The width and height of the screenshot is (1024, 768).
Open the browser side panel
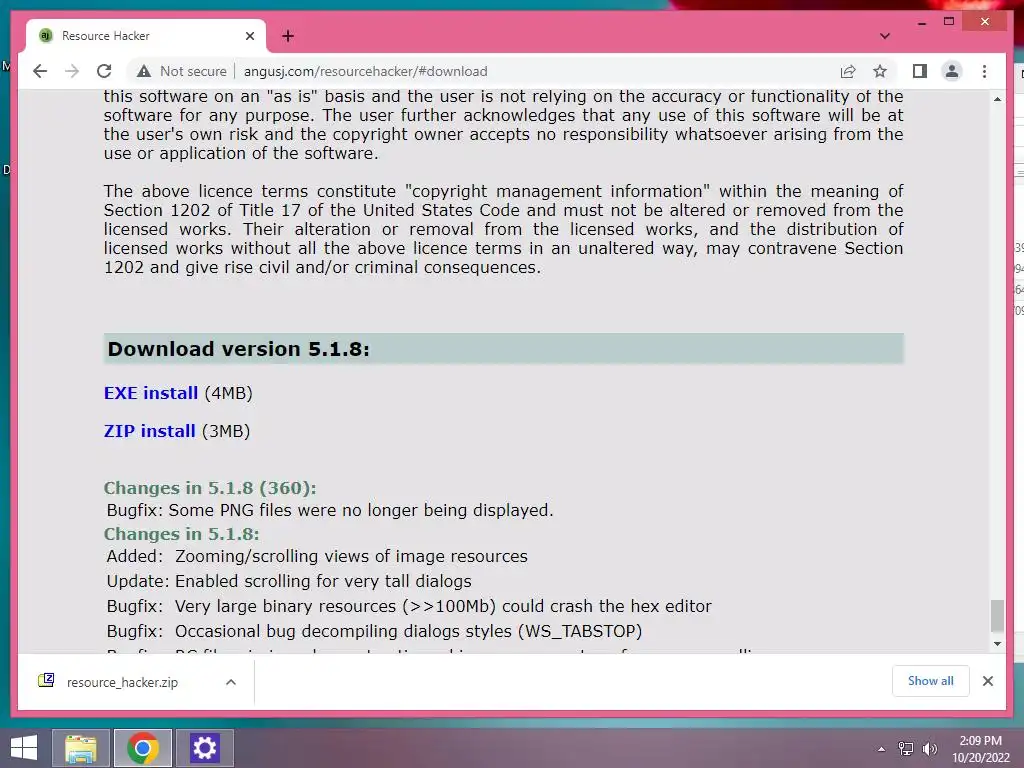[x=920, y=71]
